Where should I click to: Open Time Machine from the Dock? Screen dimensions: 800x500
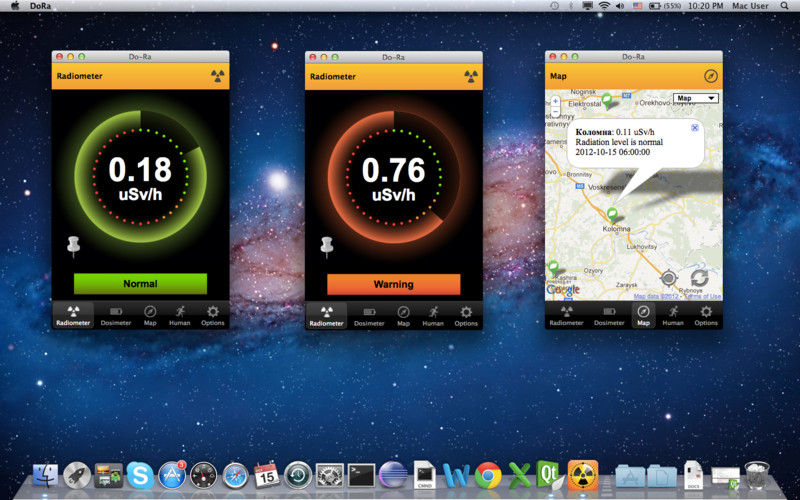(298, 476)
